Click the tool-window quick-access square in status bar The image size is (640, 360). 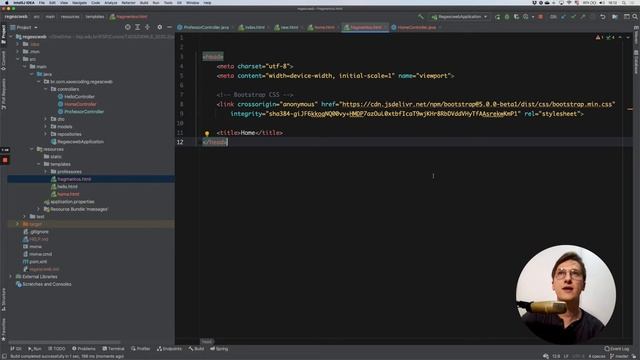pos(4,356)
